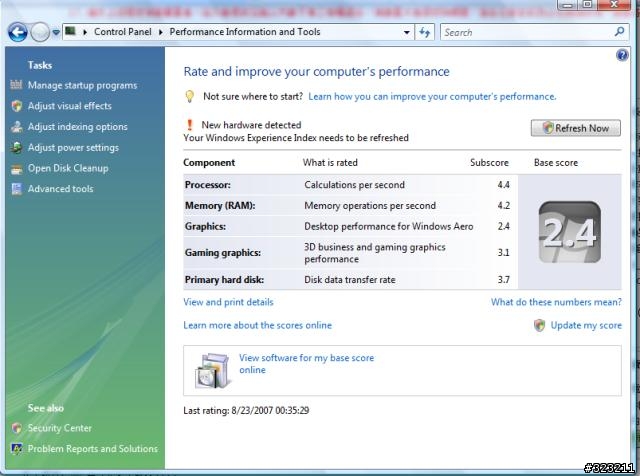This screenshot has height=476, width=640.
Task: Open Help via blue question mark icon
Action: click(x=622, y=55)
